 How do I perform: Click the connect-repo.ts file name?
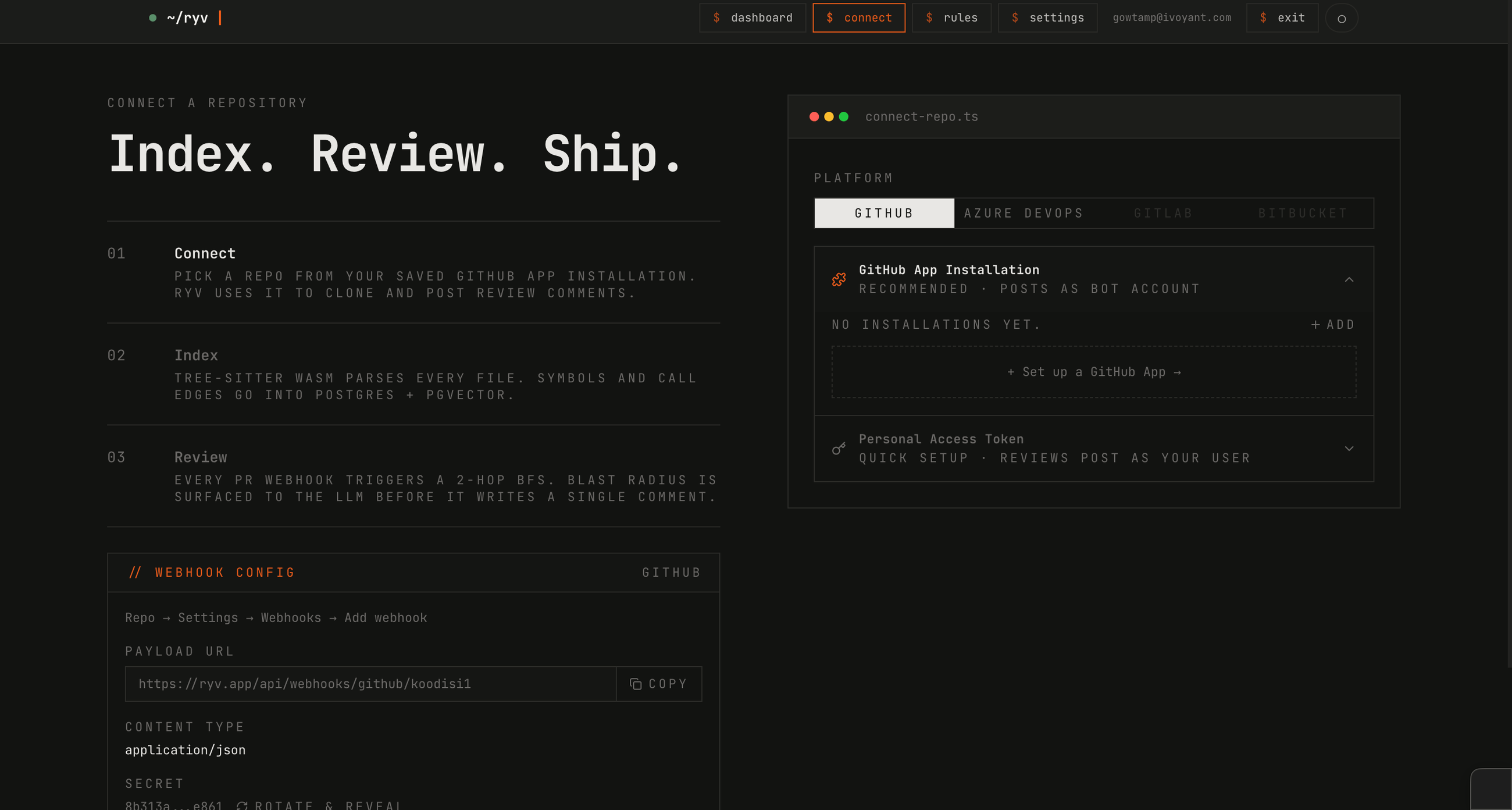pos(922,117)
